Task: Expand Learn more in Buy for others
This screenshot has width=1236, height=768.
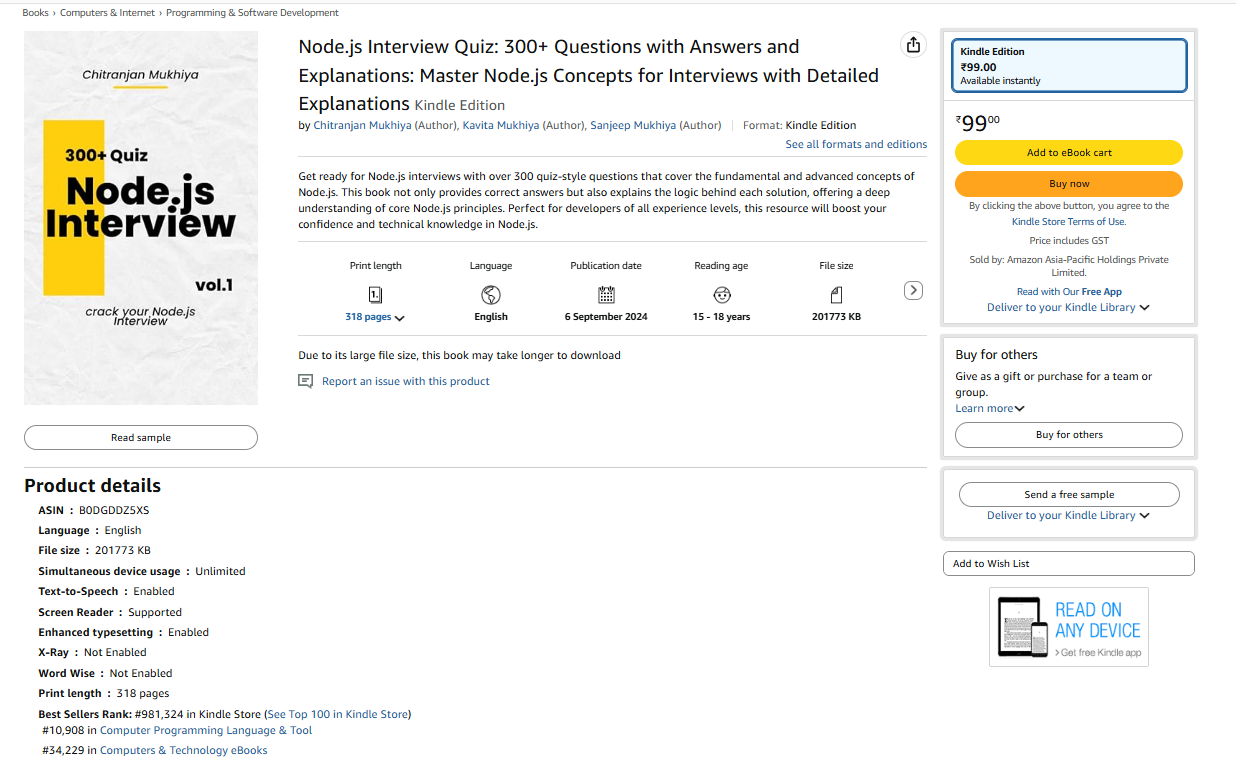Action: pyautogui.click(x=990, y=408)
